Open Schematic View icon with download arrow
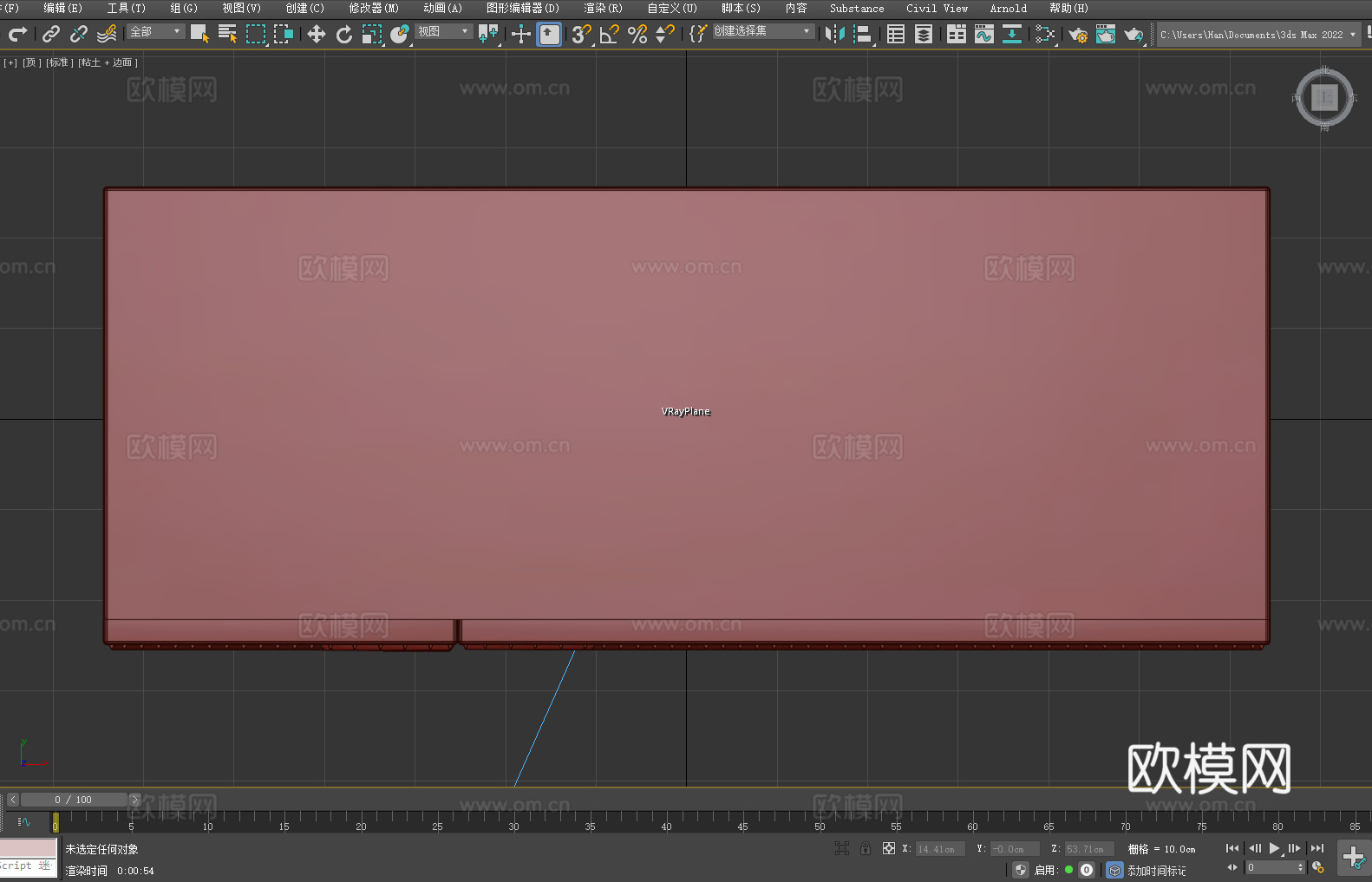The height and width of the screenshot is (882, 1372). [1012, 34]
